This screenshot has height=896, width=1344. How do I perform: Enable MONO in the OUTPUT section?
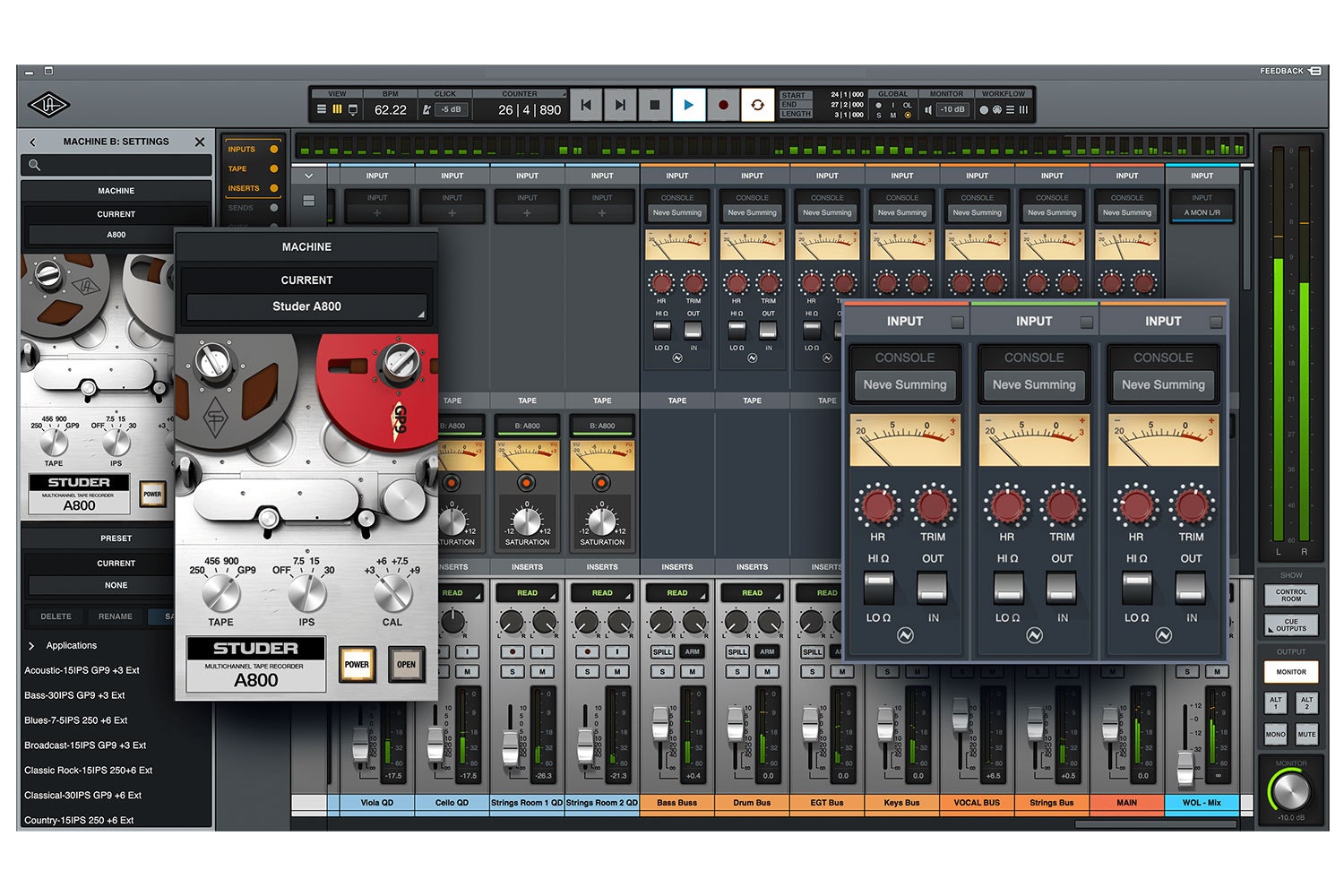click(1275, 734)
